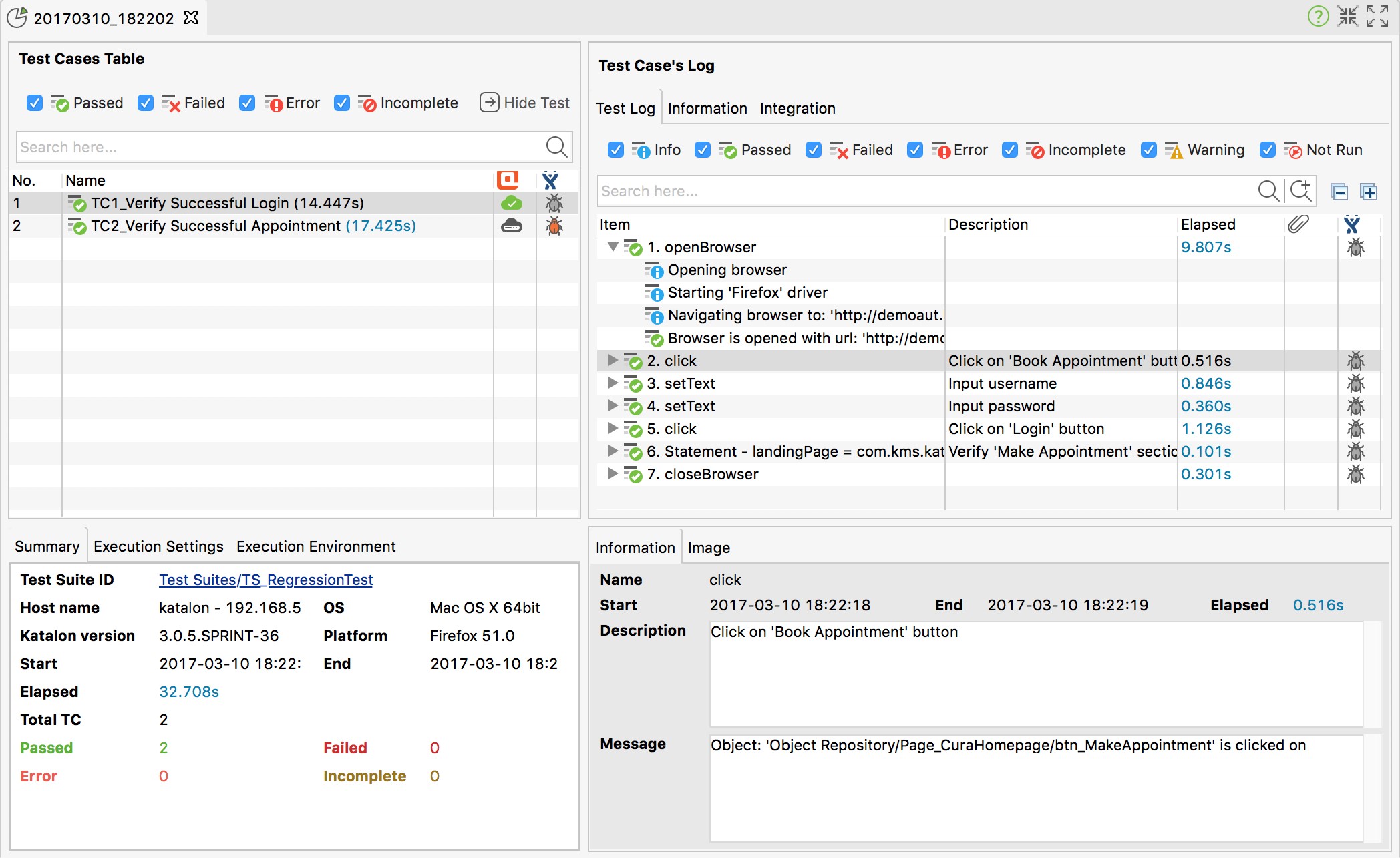1400x858 pixels.
Task: Click the collapse all log items icon
Action: pos(1339,192)
